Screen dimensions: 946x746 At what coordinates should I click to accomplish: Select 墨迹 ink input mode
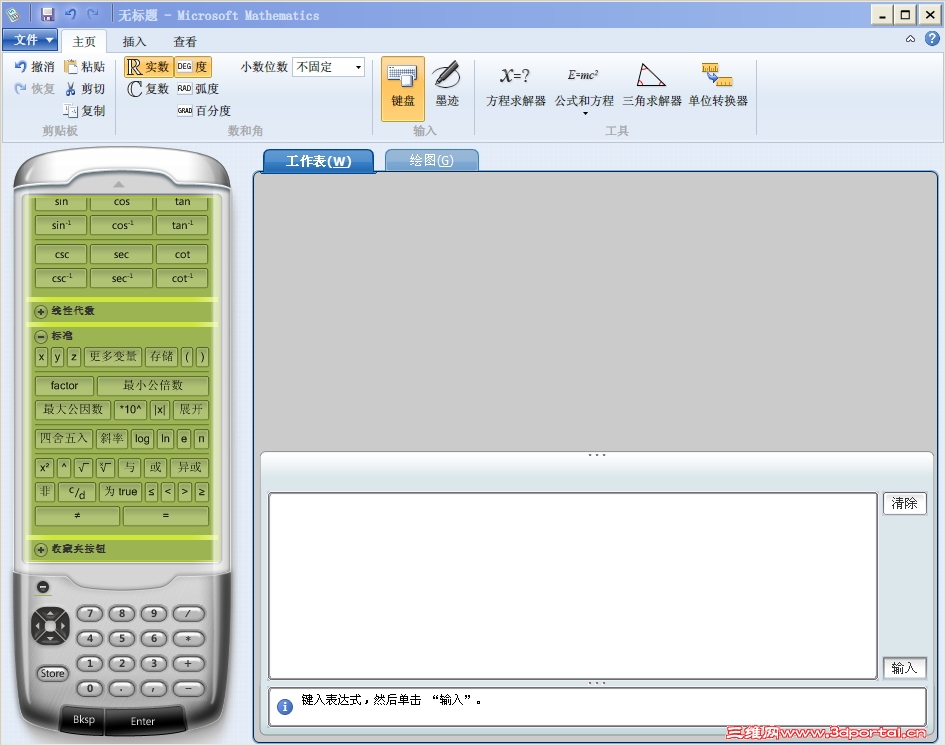(447, 85)
